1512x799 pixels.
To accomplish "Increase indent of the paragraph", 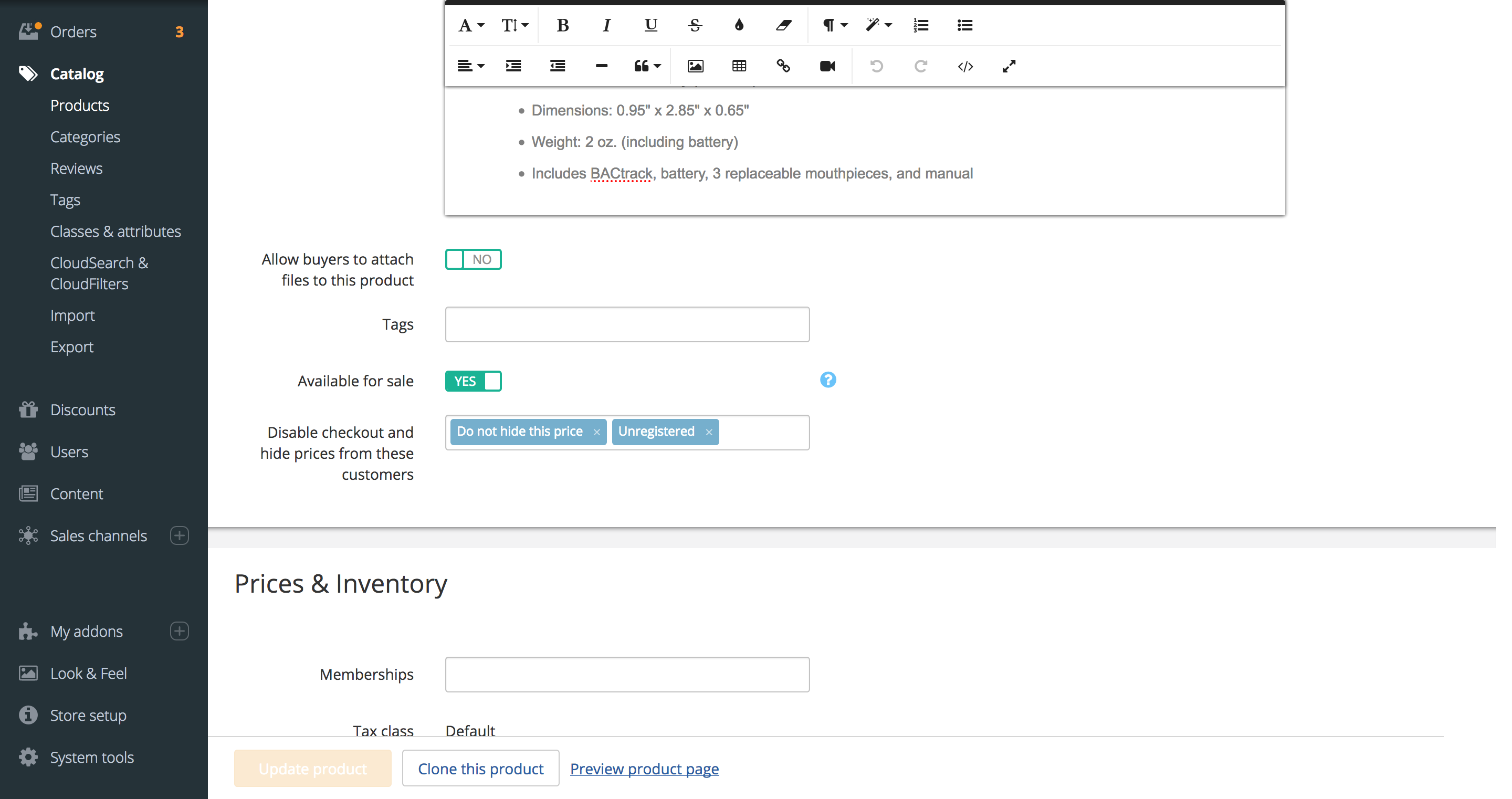I will 513,66.
